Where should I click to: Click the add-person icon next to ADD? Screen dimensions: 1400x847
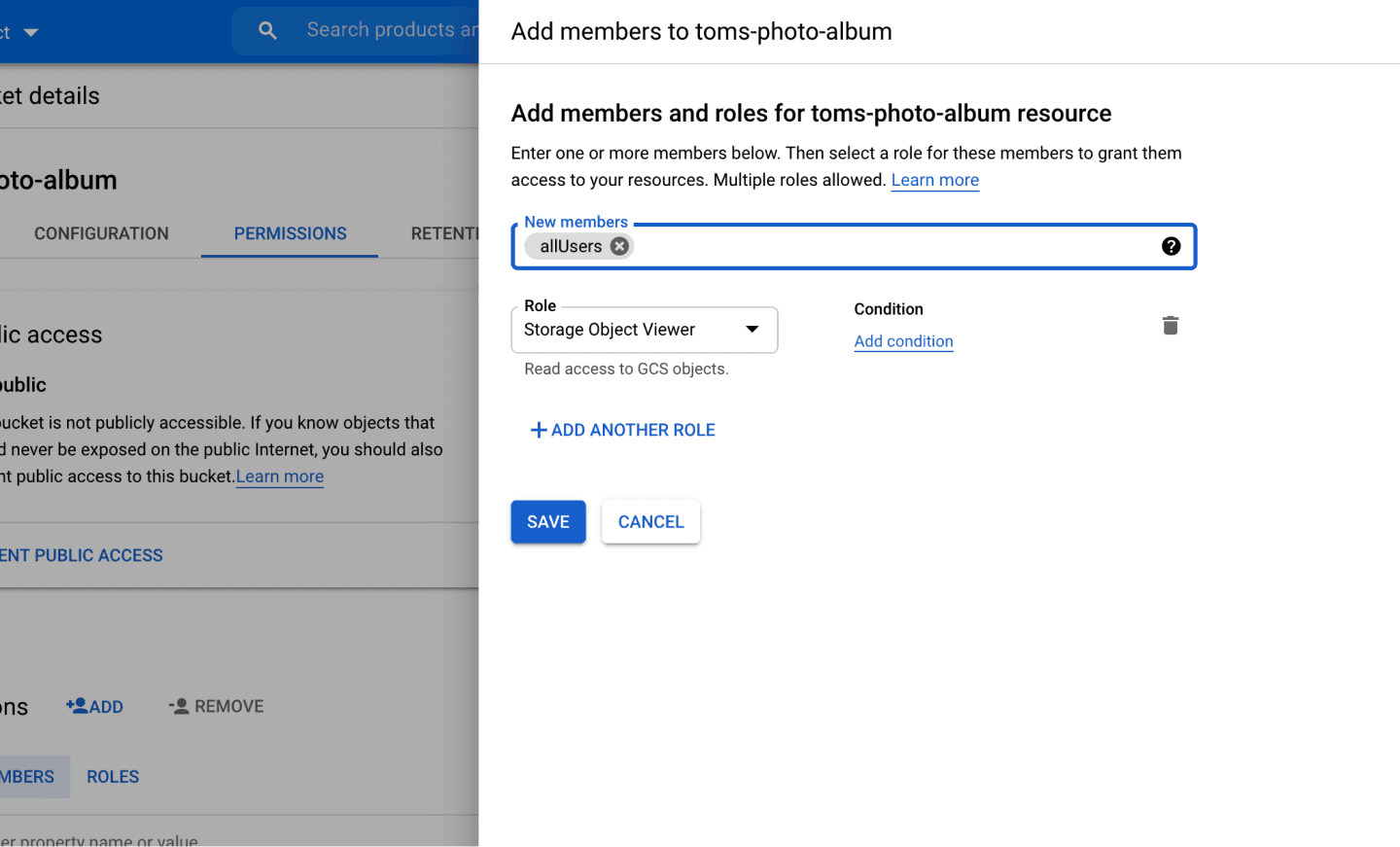(77, 706)
